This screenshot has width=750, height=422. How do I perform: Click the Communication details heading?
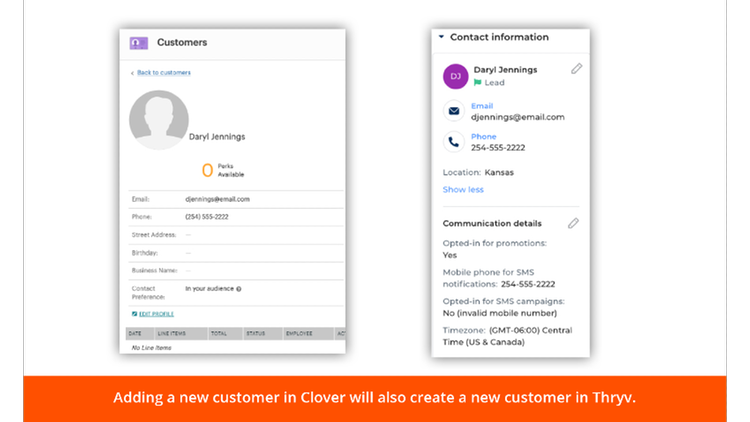[492, 223]
